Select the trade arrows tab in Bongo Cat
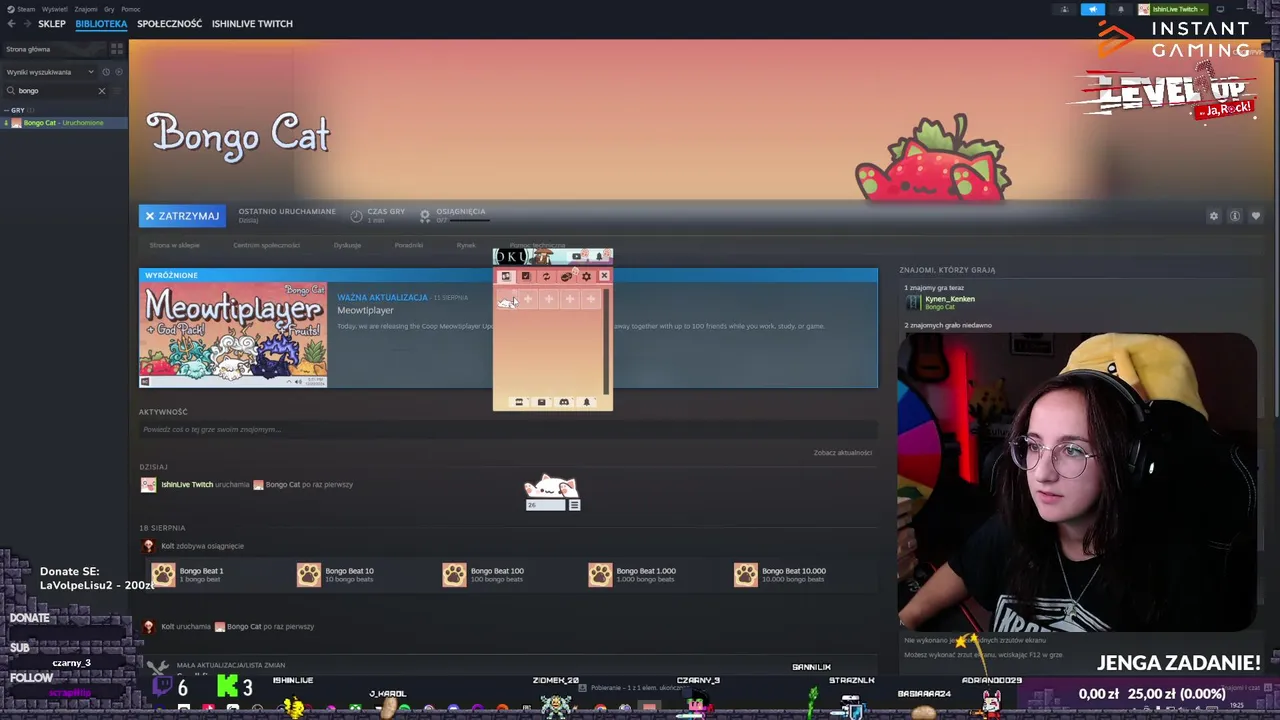This screenshot has height=720, width=1280. 546,277
